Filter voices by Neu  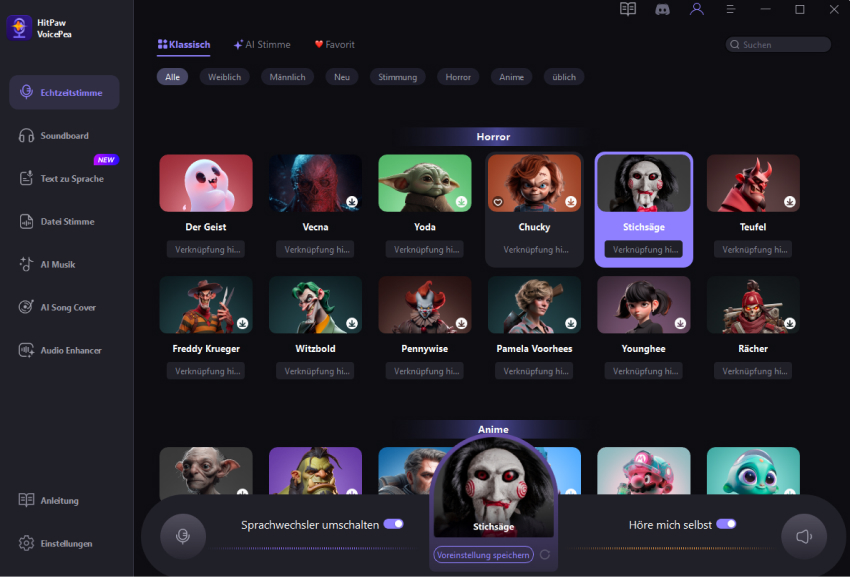point(342,77)
